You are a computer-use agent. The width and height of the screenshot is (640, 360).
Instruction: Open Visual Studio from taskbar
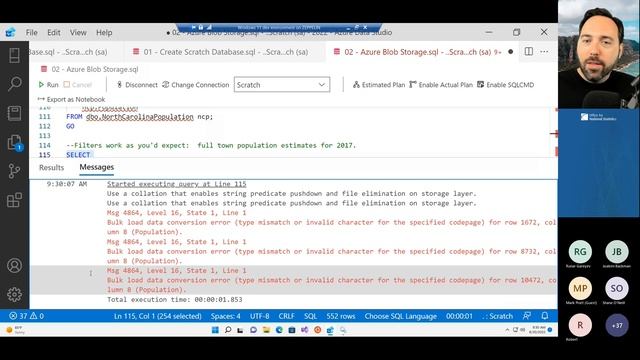click(304, 330)
